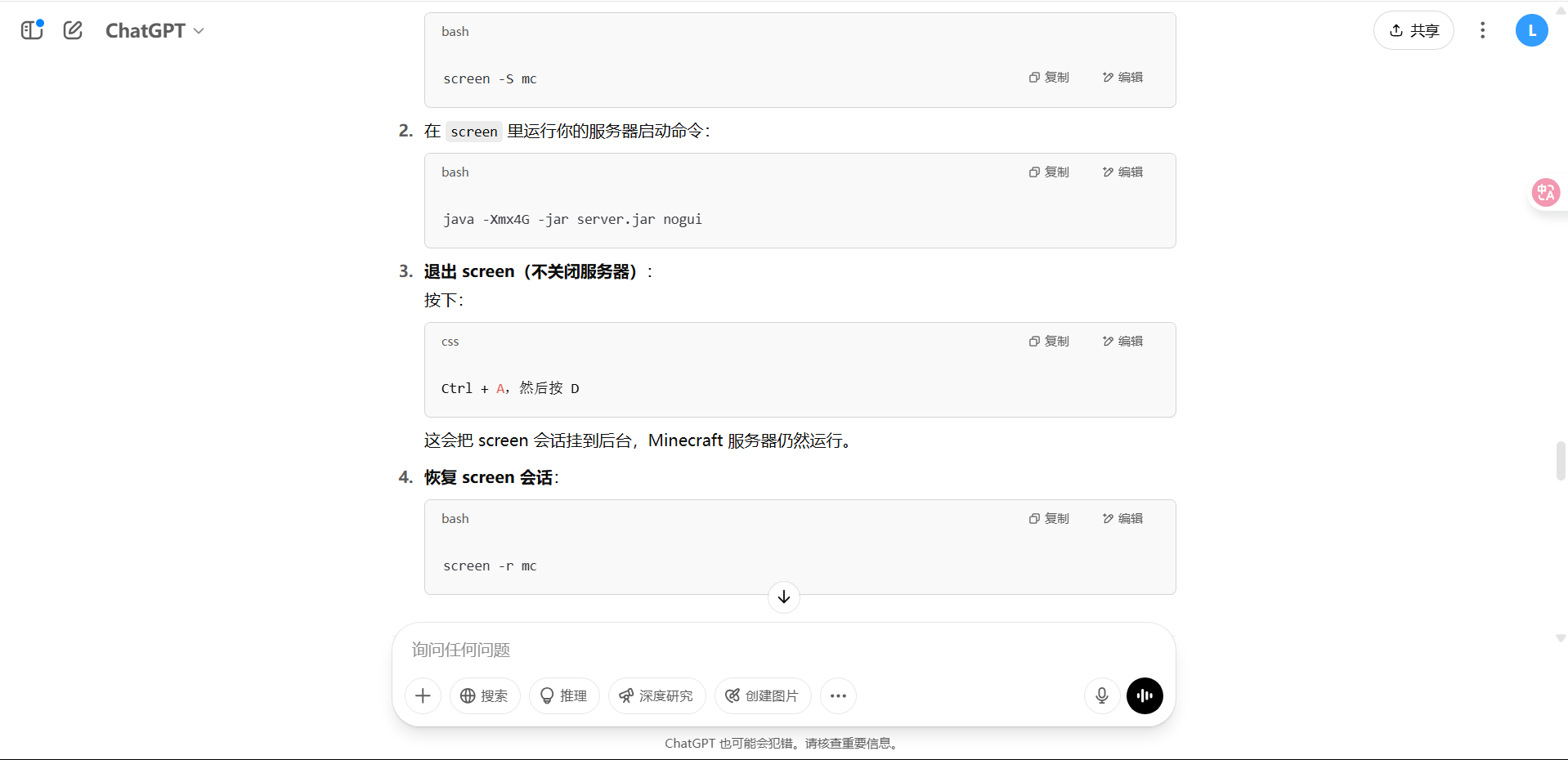
Task: Click the code text 'screen -S mc'
Action: coord(490,78)
